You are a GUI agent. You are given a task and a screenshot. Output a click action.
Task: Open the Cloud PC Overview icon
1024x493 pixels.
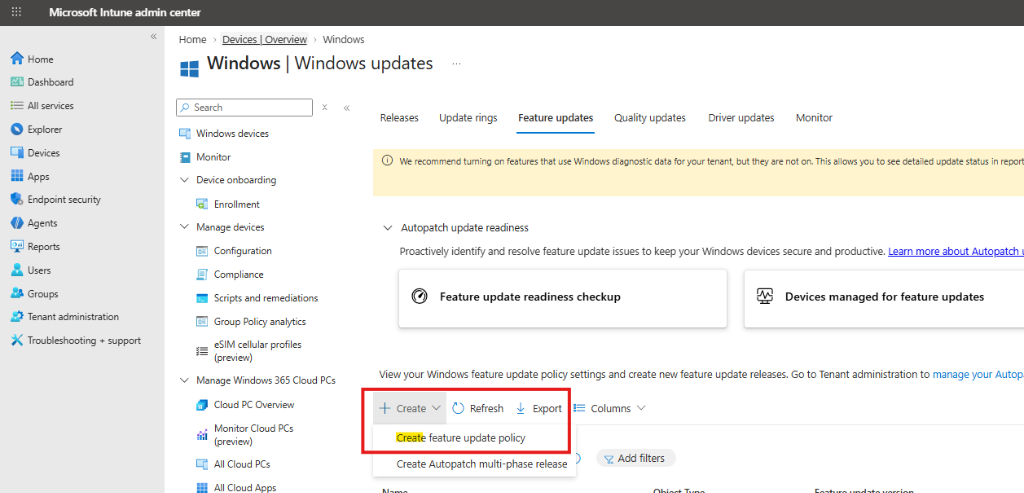202,405
